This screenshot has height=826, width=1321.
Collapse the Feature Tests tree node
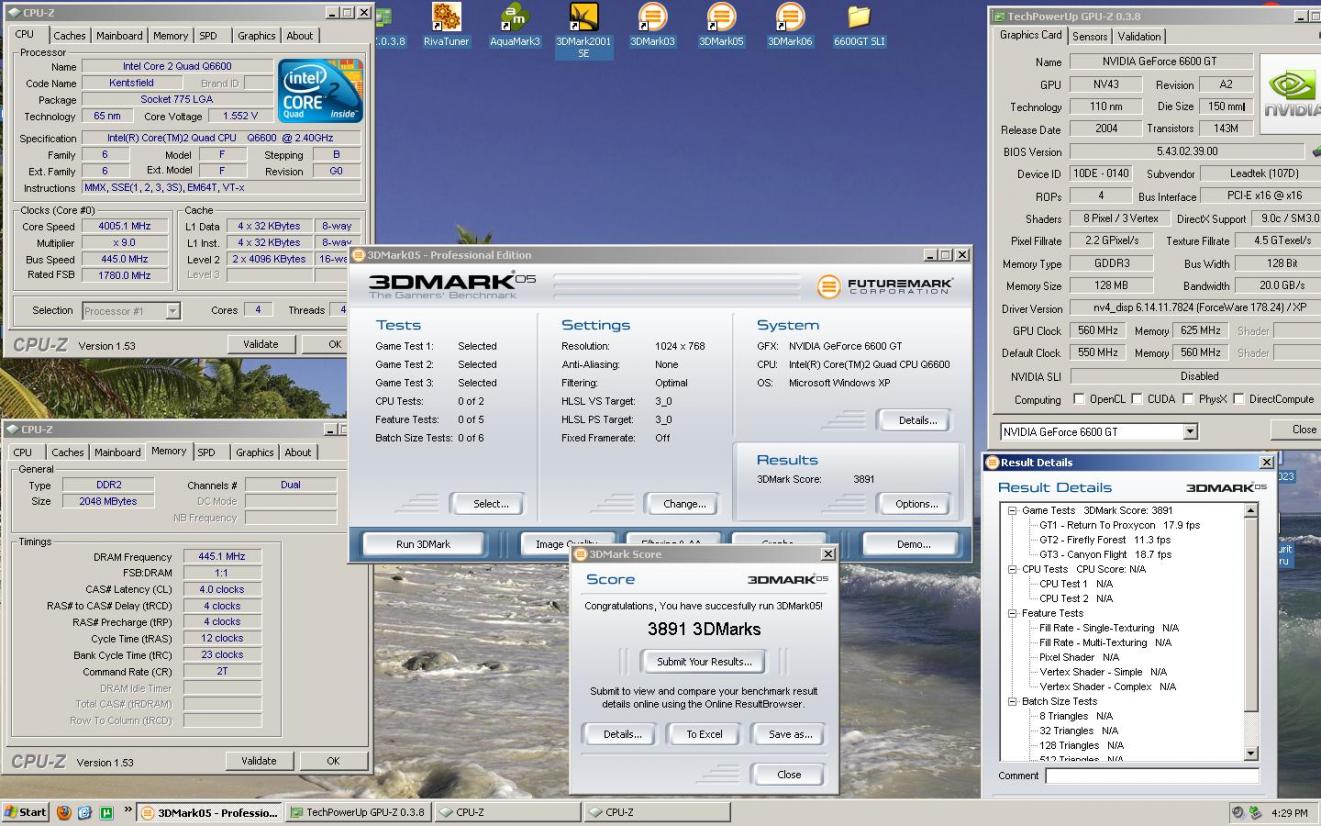click(1012, 613)
